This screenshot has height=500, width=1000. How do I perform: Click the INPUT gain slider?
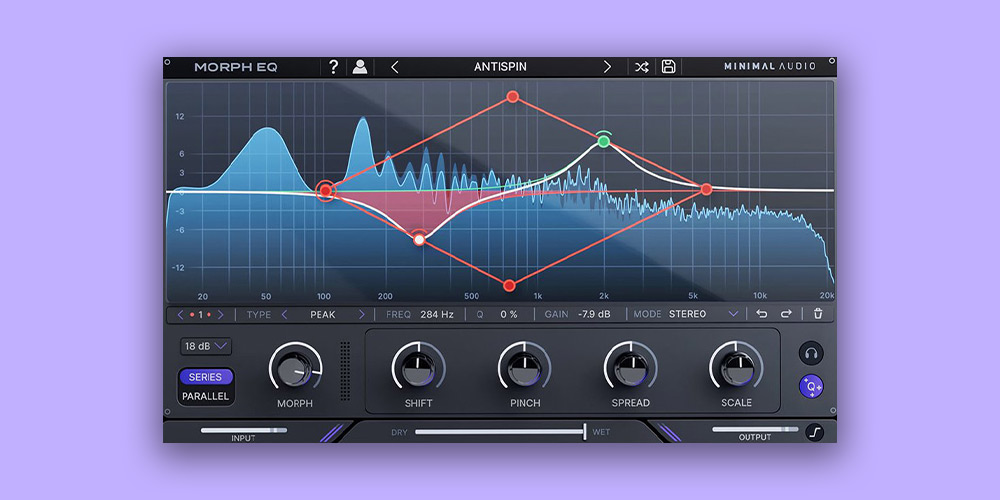coord(244,430)
